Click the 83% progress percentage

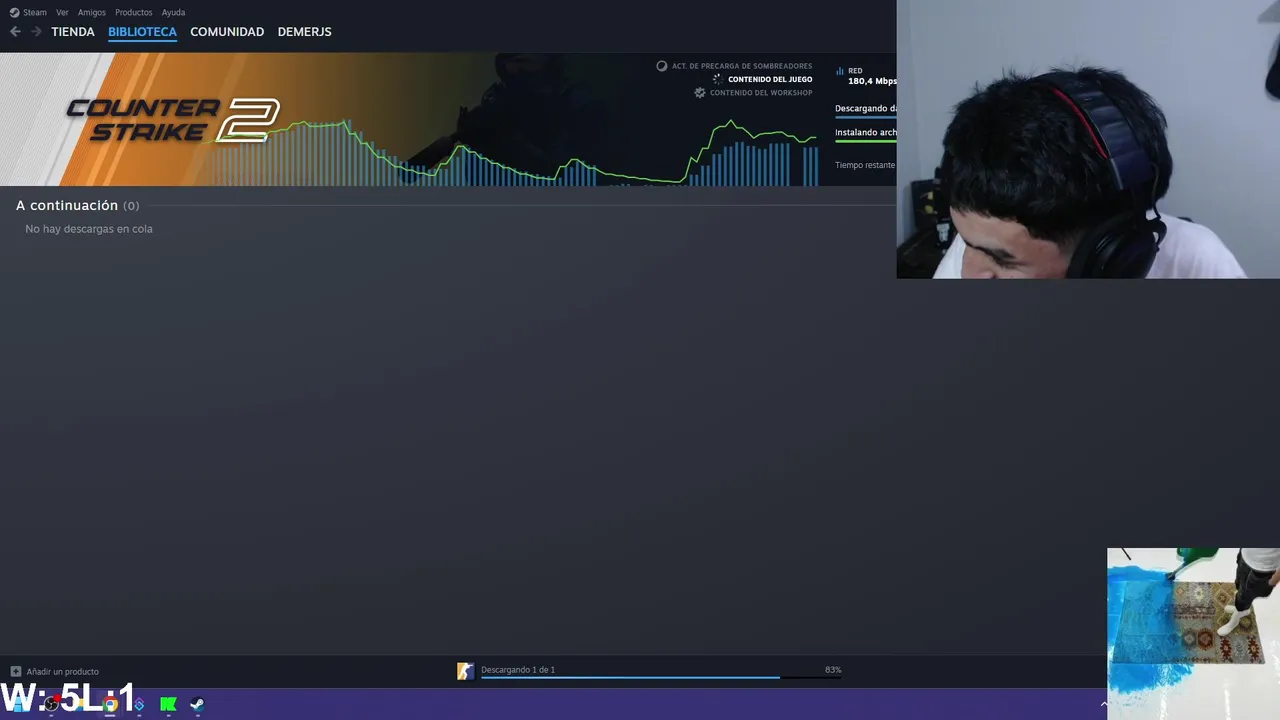pyautogui.click(x=833, y=670)
